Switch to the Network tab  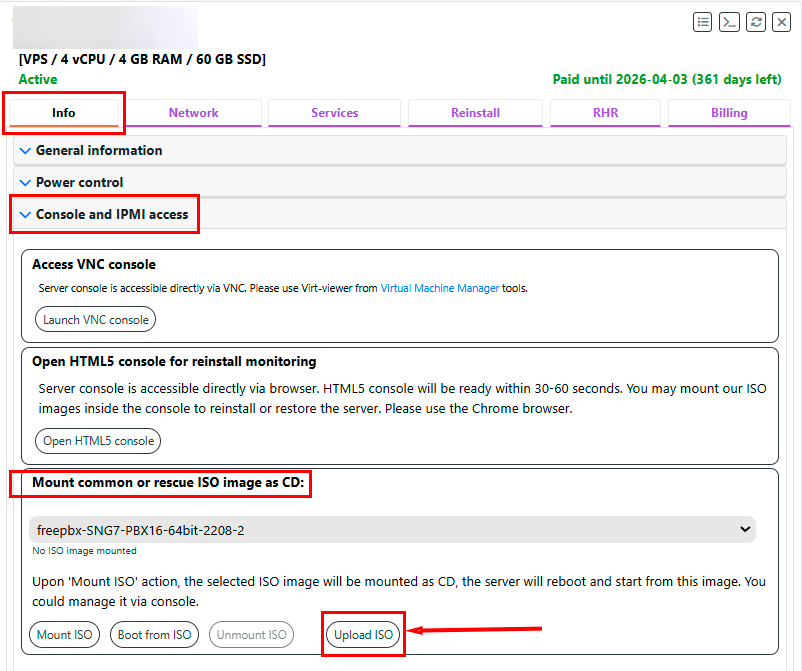pos(193,113)
